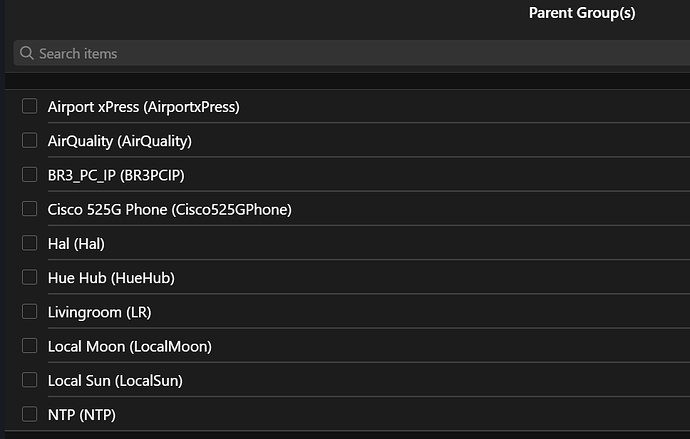Select the Local Sun checkbox

pyautogui.click(x=30, y=380)
